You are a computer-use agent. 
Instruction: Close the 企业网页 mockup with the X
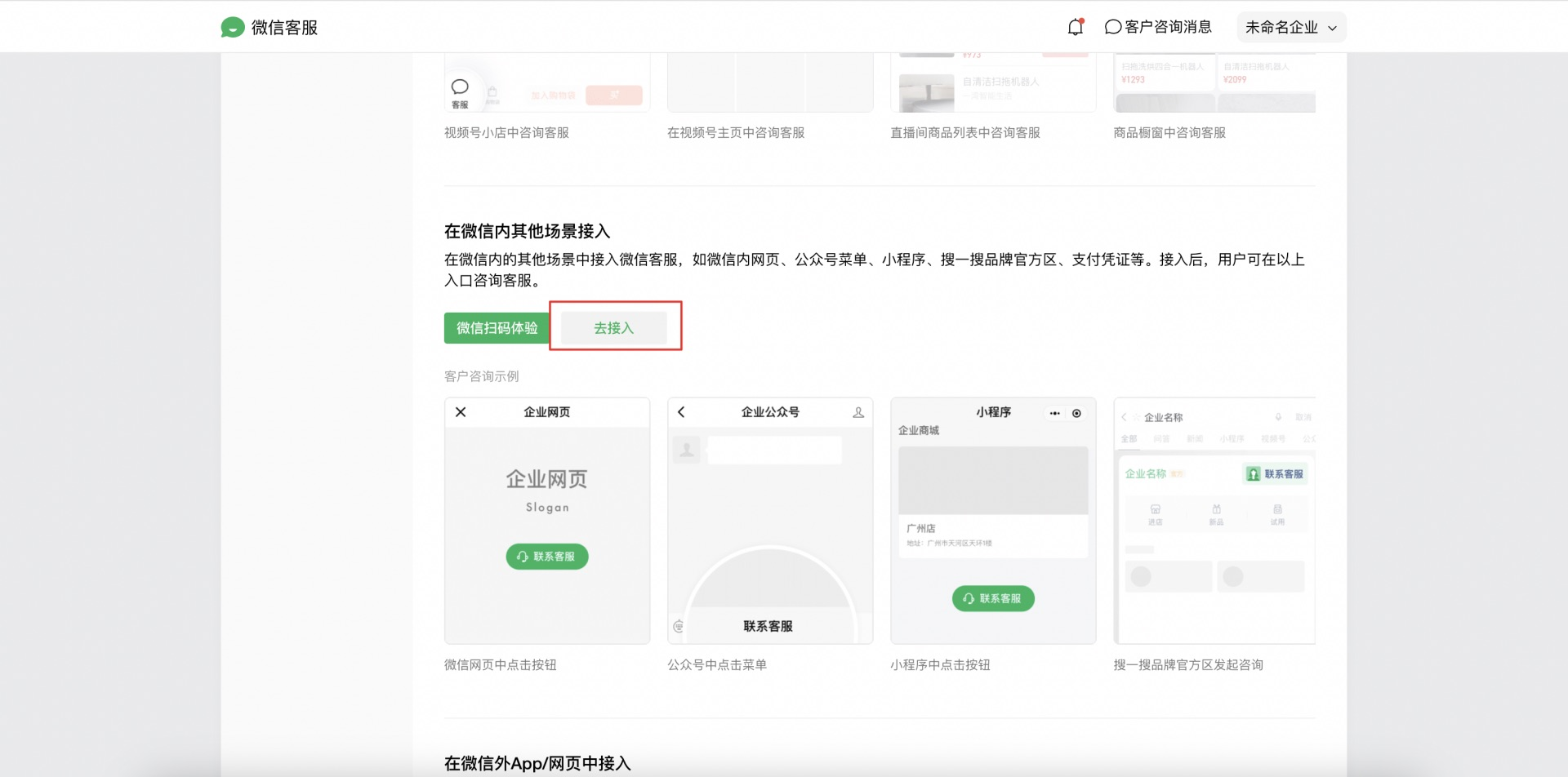click(x=461, y=412)
